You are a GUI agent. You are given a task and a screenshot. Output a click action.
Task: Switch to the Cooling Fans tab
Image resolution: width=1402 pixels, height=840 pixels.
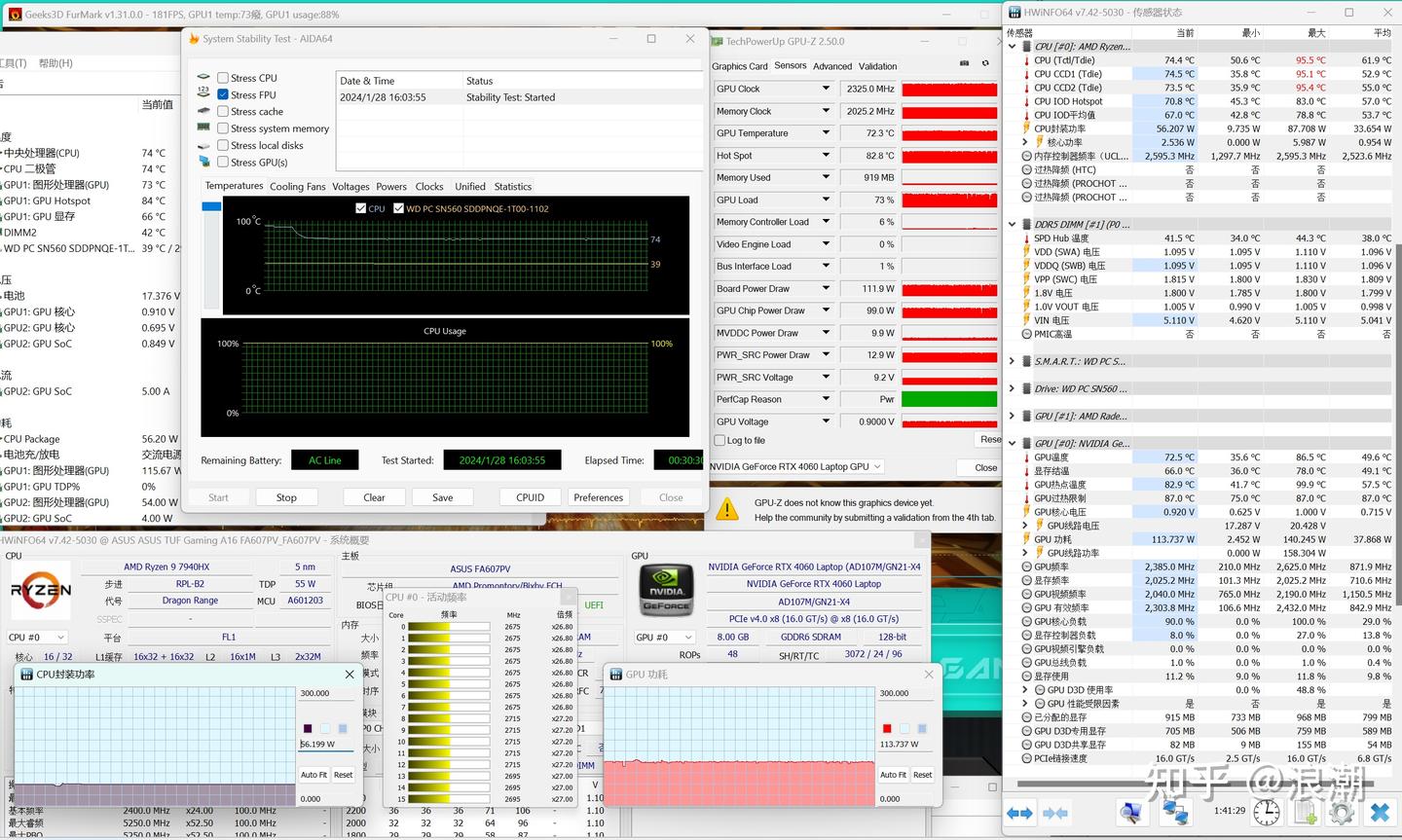pos(297,187)
